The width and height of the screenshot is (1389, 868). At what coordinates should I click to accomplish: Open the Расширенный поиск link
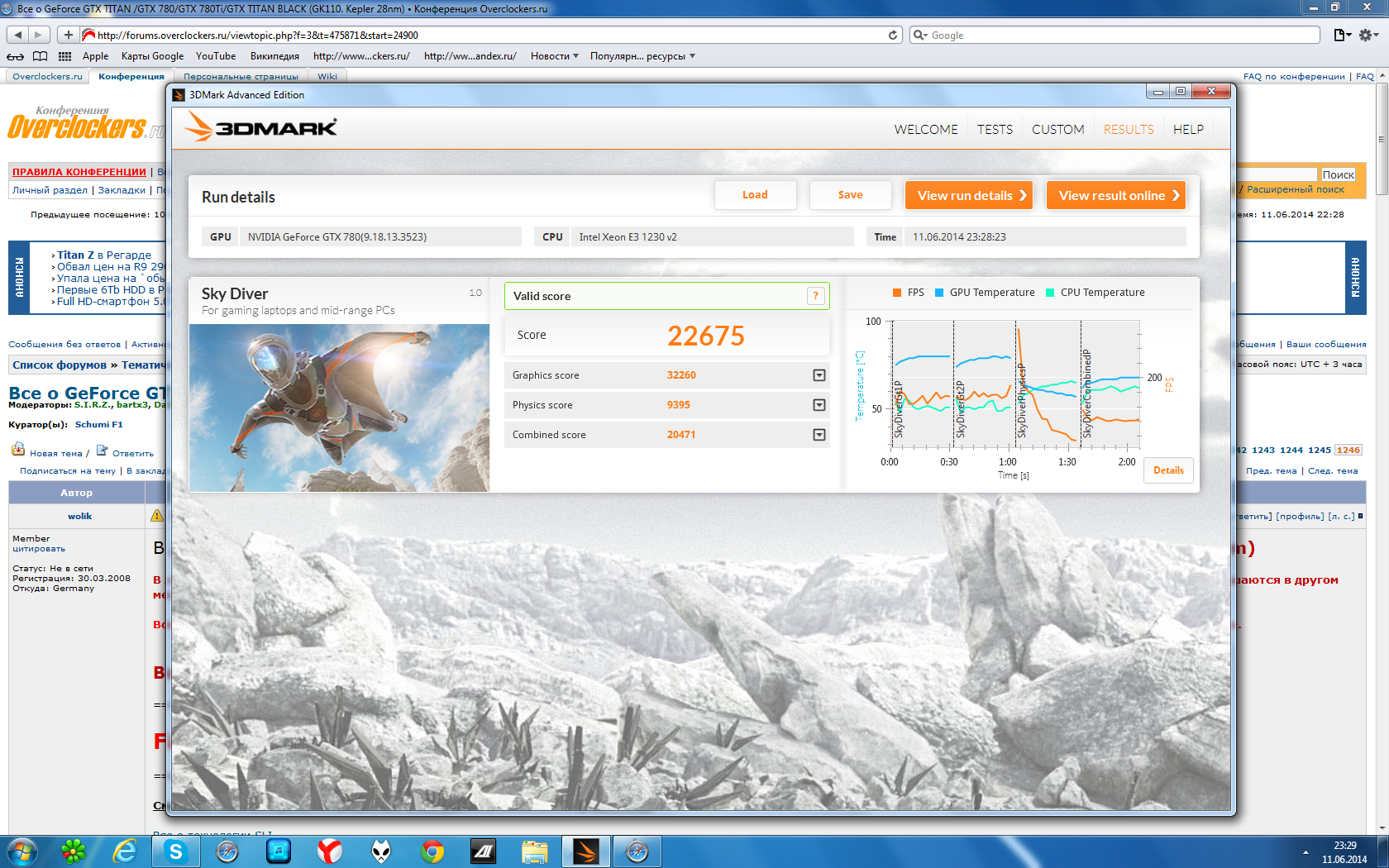point(1295,190)
